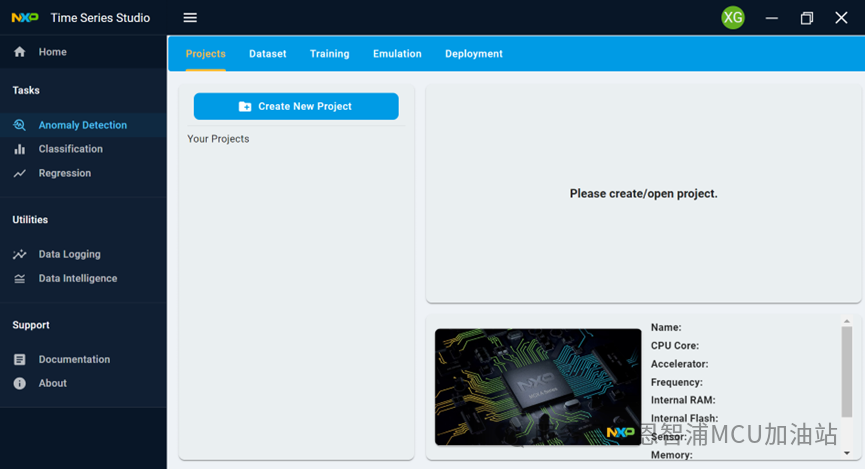Click the 'Frequency:' label
This screenshot has height=469, width=865.
coord(676,382)
